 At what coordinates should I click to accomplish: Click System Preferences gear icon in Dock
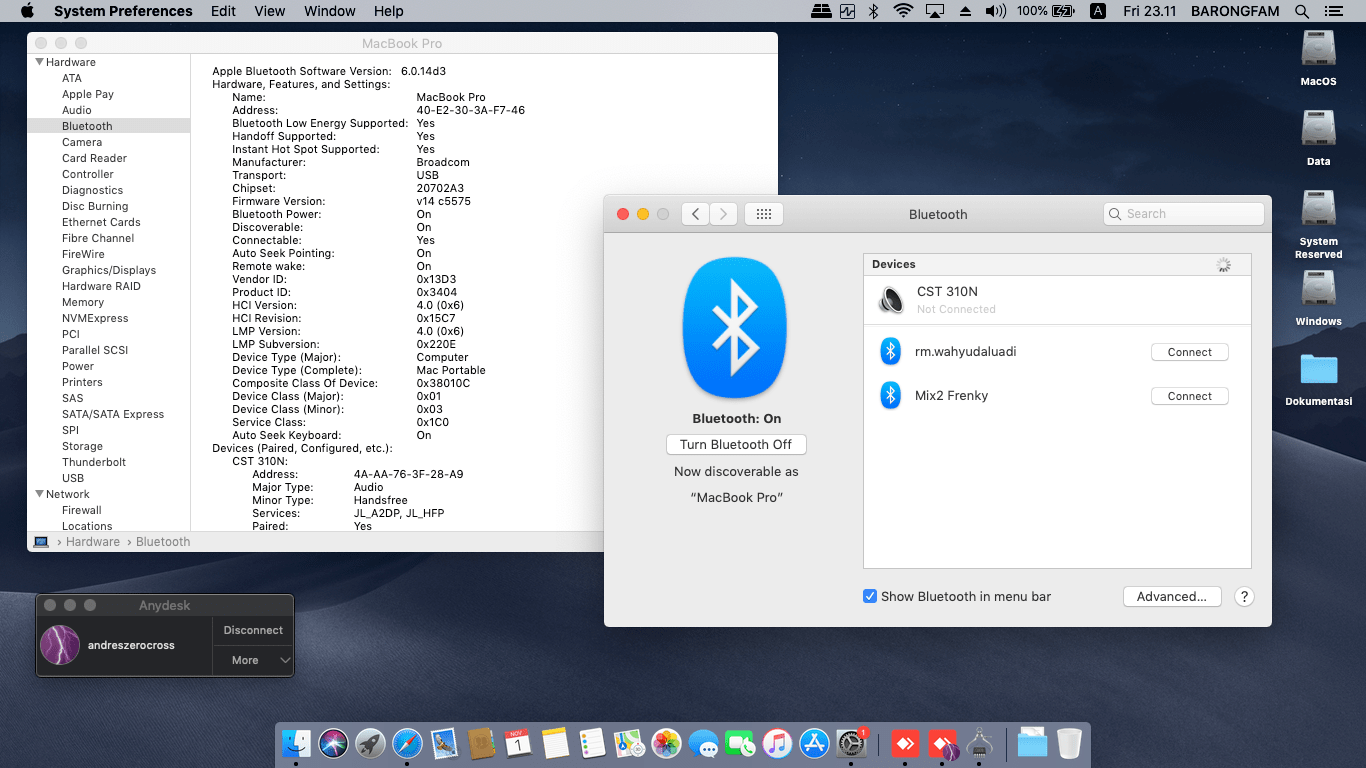click(x=851, y=743)
